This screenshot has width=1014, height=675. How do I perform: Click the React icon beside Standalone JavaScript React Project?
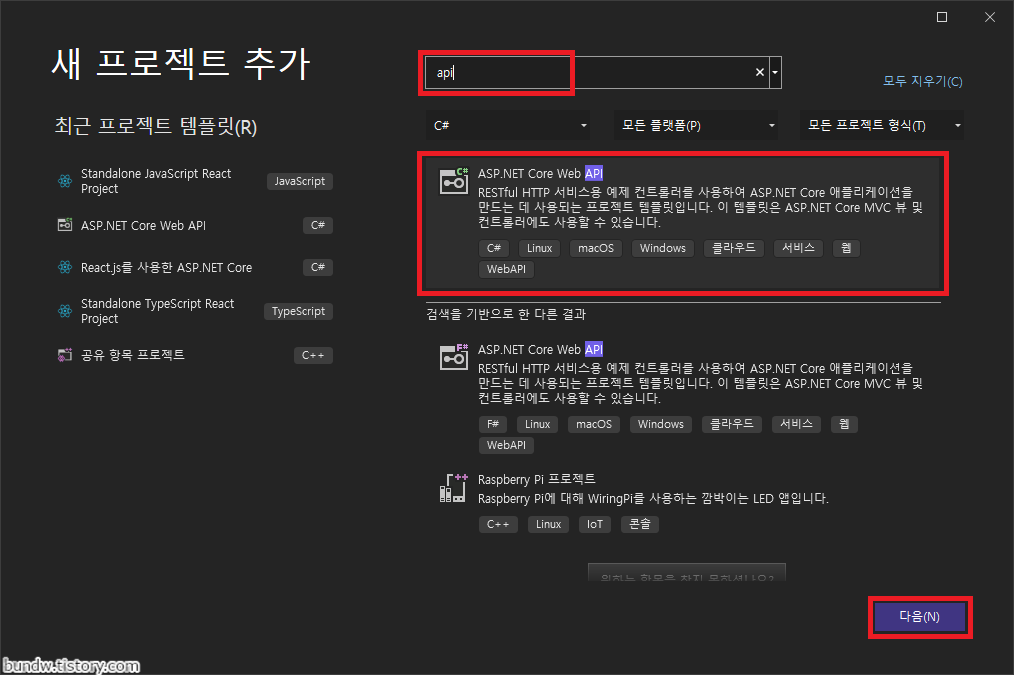pos(65,181)
